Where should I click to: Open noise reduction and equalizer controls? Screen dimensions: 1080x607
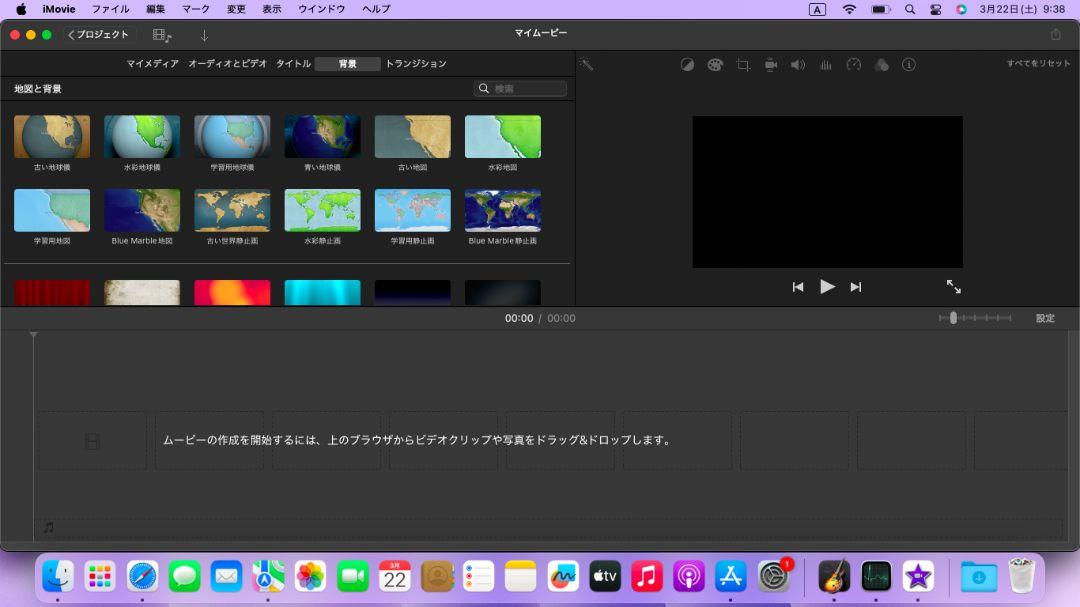pos(826,65)
